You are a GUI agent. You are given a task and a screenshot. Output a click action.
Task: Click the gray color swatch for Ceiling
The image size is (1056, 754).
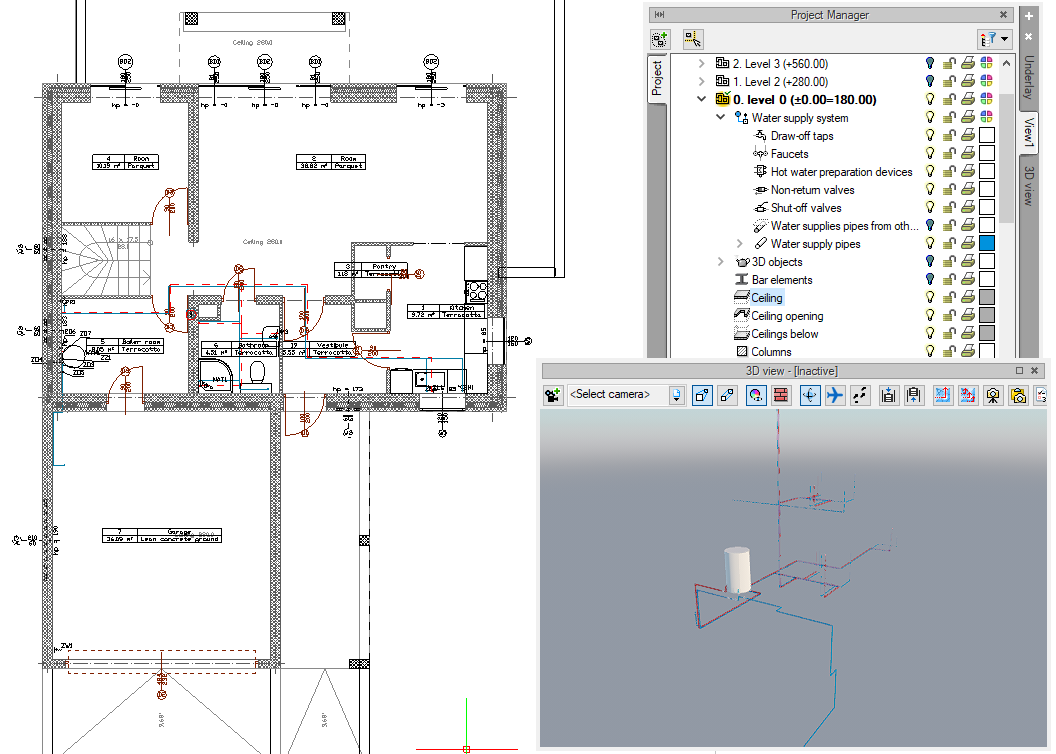tap(987, 297)
